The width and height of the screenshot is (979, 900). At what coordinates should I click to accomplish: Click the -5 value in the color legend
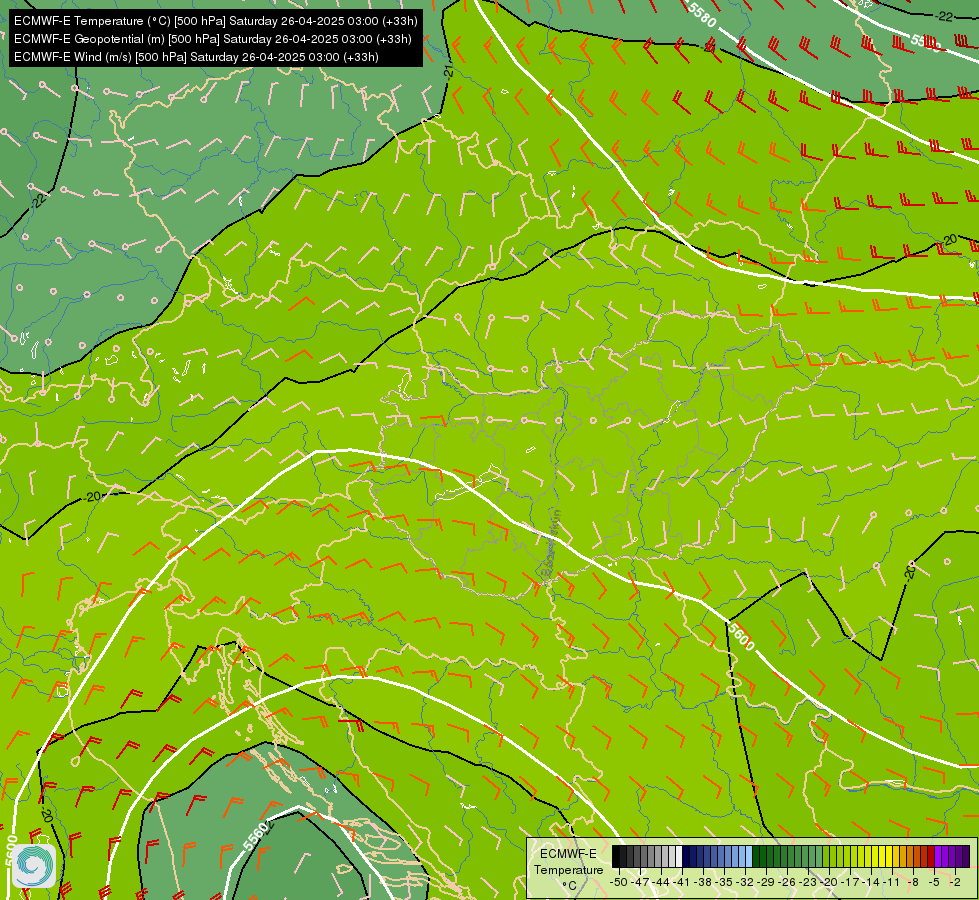coord(933,882)
